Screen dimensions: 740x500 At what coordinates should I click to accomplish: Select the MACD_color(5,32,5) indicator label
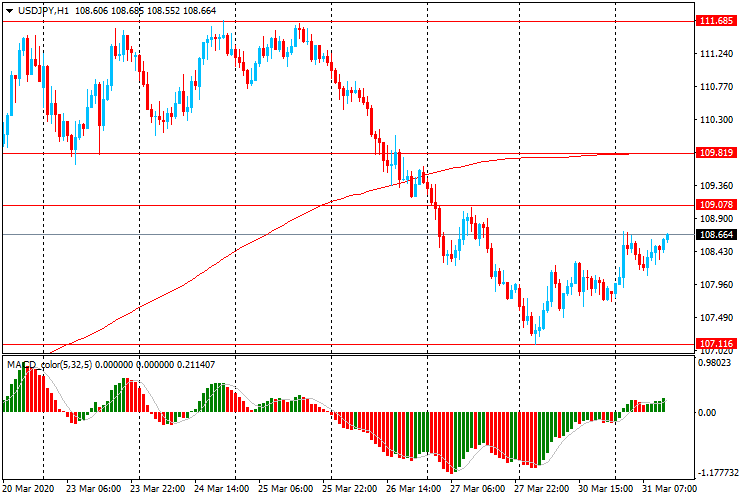coord(50,364)
